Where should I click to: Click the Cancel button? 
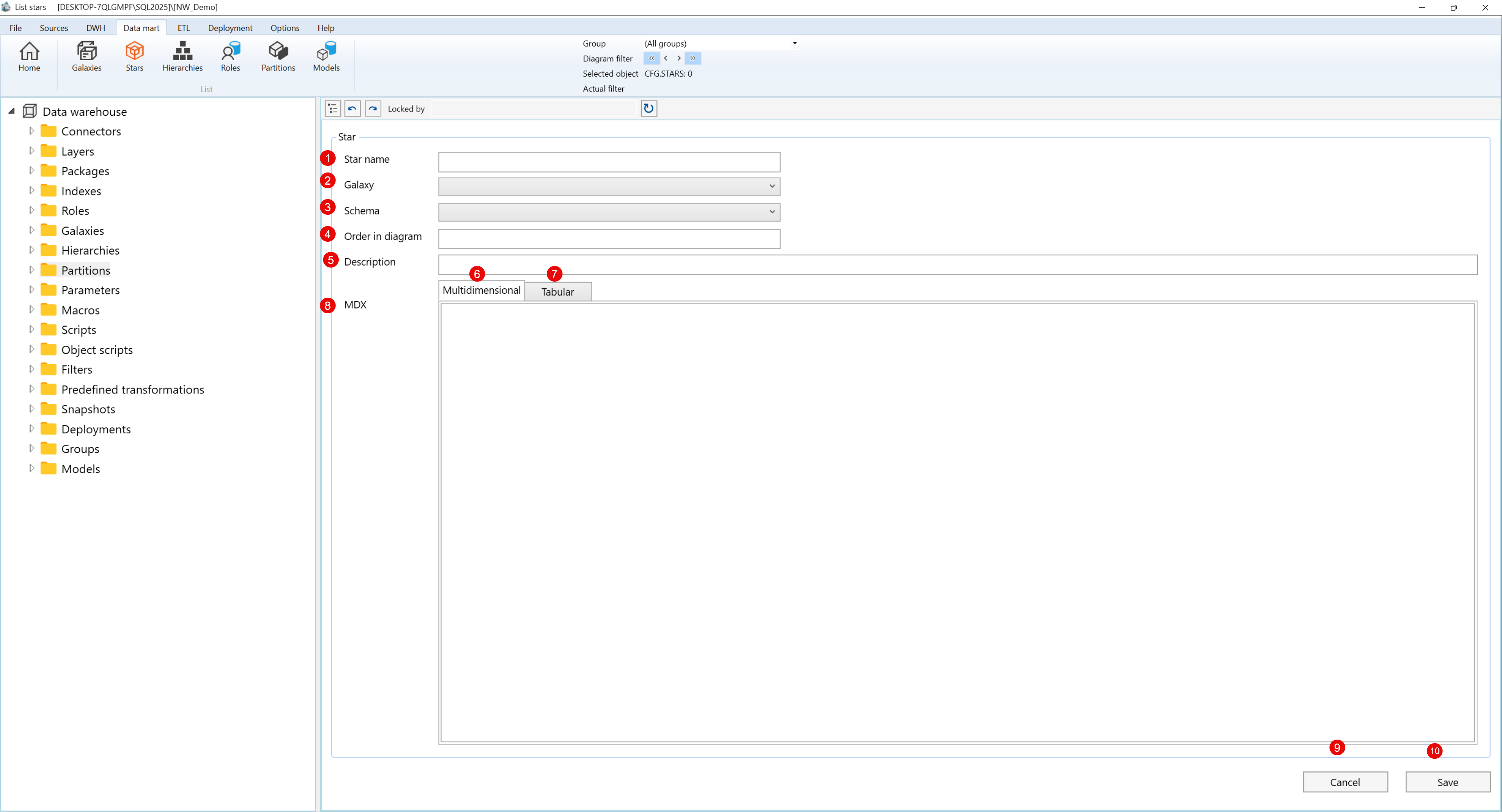point(1345,782)
